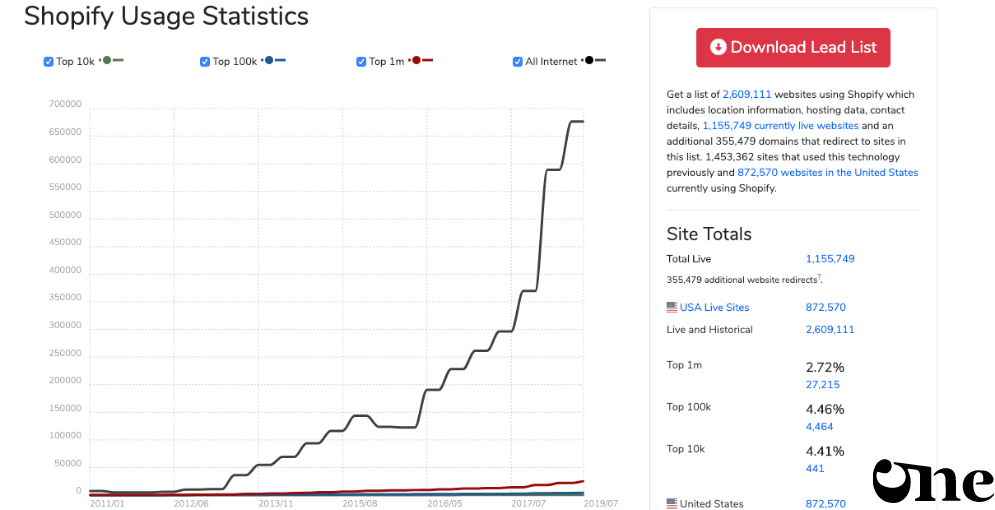Image resolution: width=995 pixels, height=510 pixels.
Task: Click the Total Live label
Action: (x=689, y=259)
